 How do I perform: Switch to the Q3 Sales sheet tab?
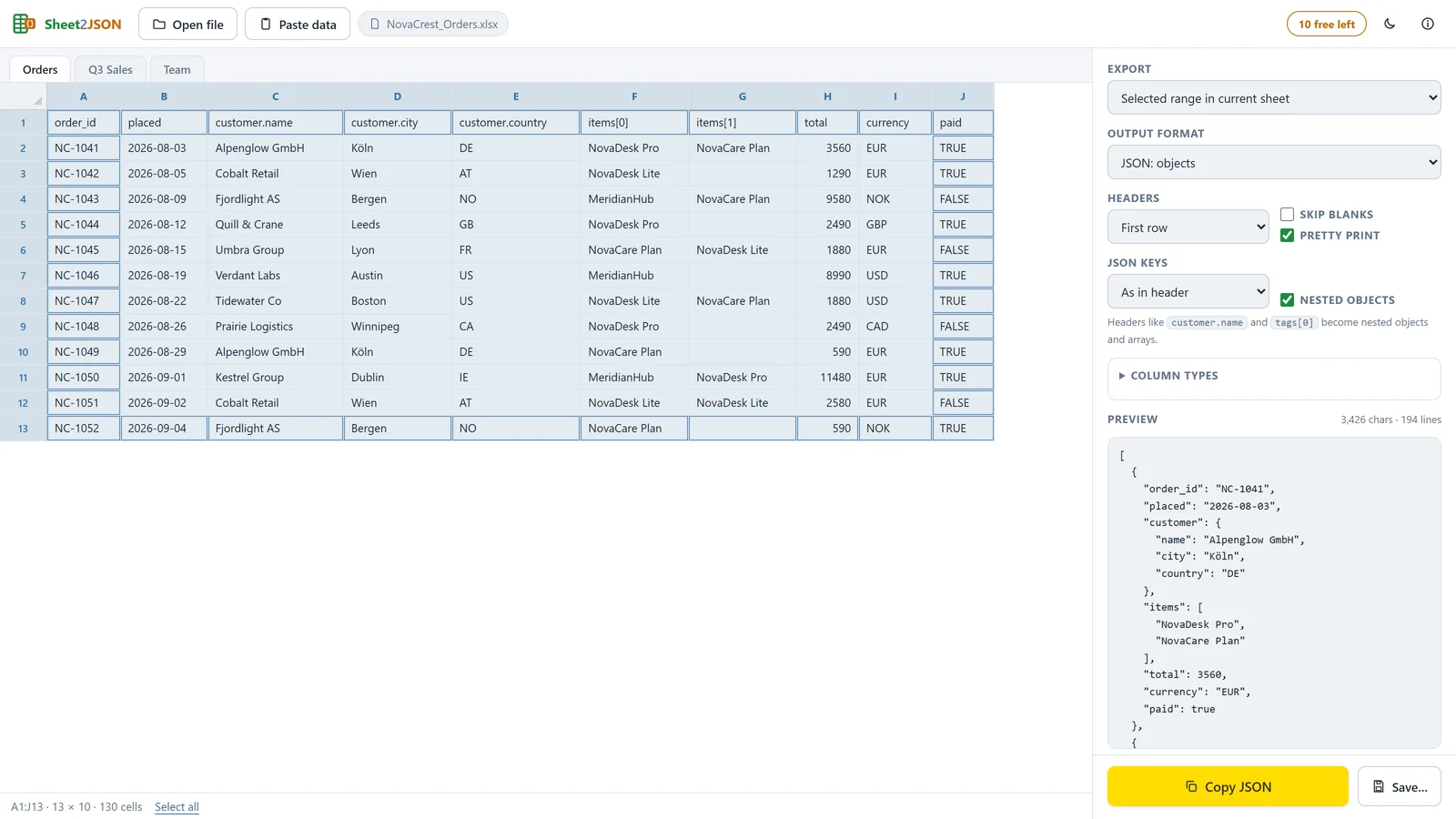click(110, 69)
